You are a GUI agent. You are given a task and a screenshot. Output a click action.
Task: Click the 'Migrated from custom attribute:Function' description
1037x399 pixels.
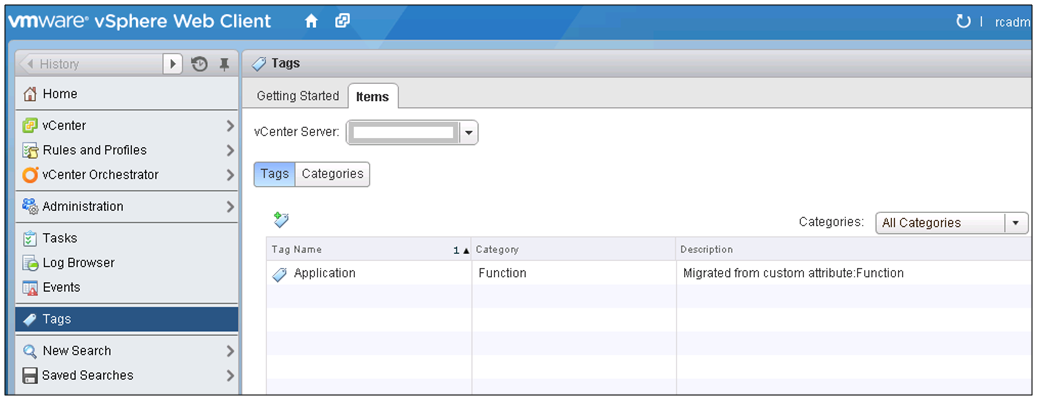793,273
